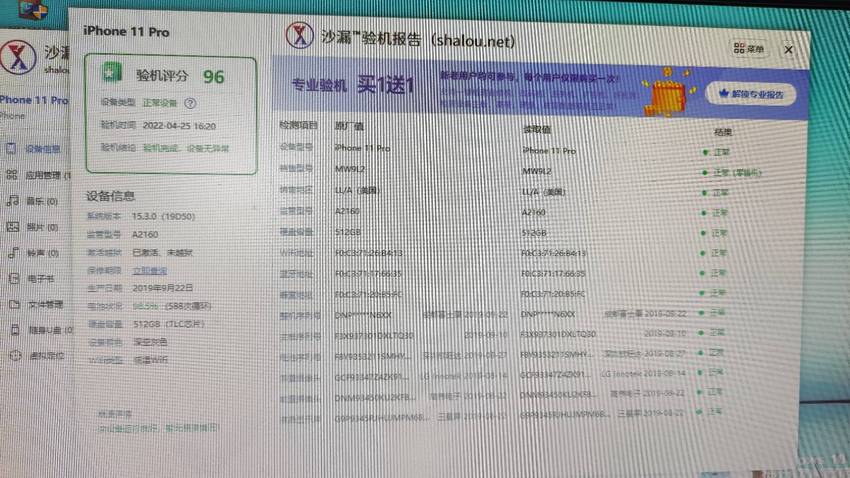
Task: Click F0:C3:71:26:B4:13 in the 原厂值 column
Action: click(x=369, y=253)
